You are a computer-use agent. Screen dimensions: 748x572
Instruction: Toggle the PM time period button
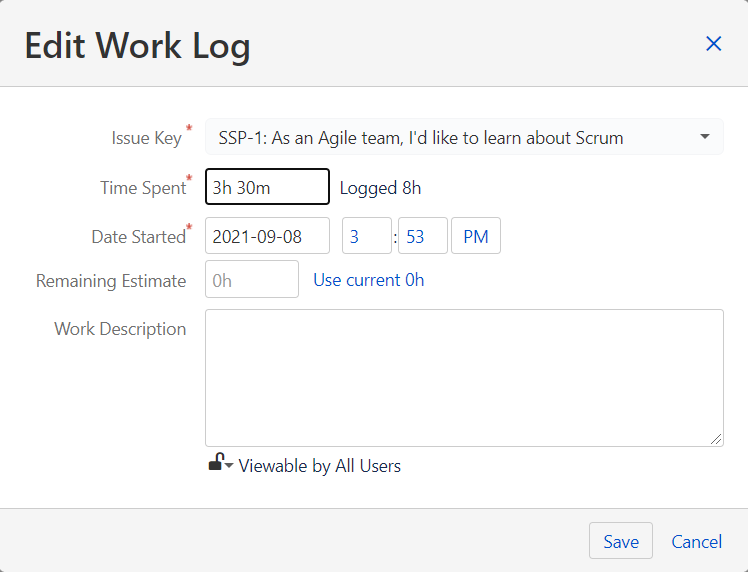click(476, 236)
